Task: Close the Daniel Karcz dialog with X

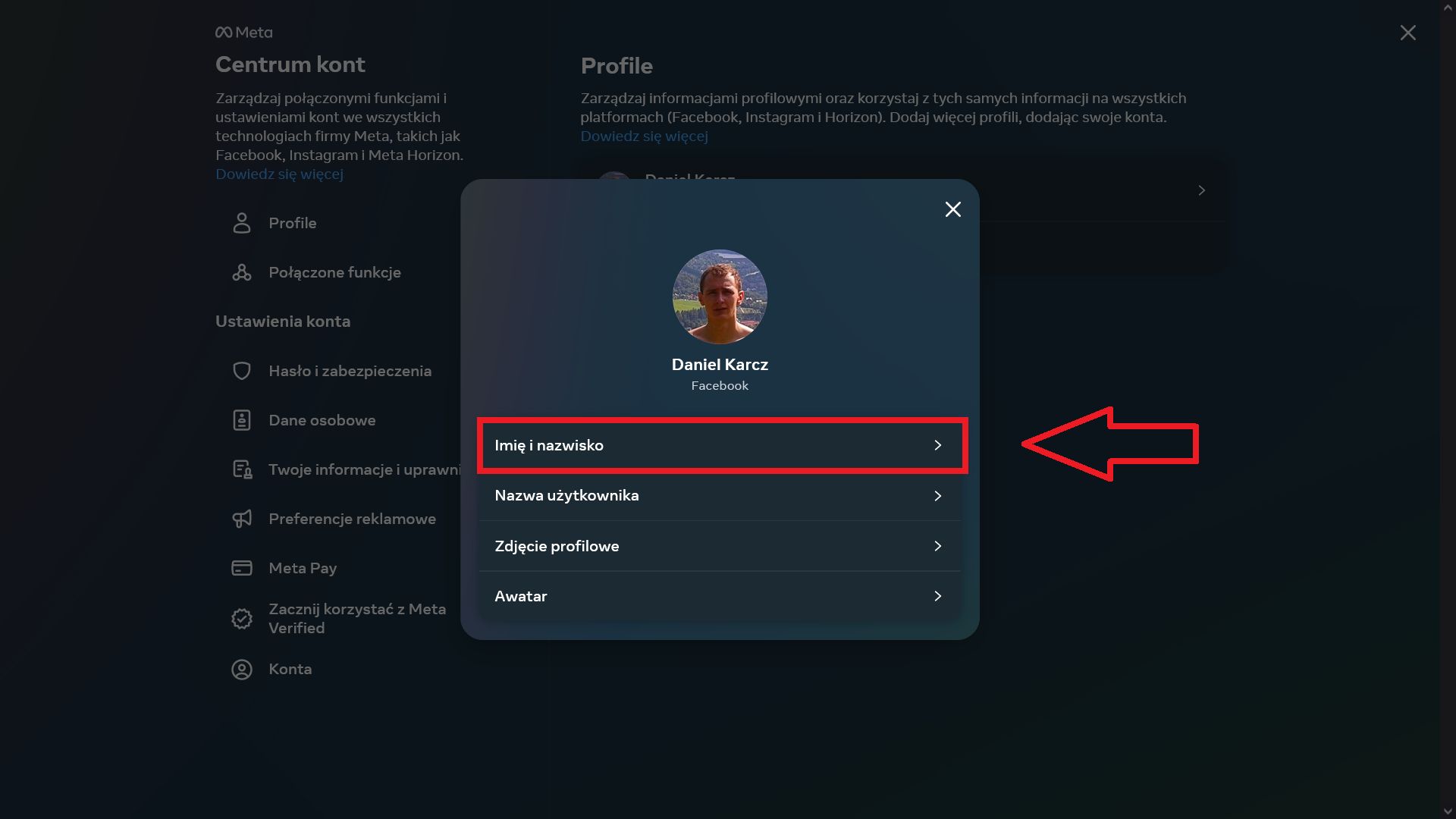Action: click(952, 209)
